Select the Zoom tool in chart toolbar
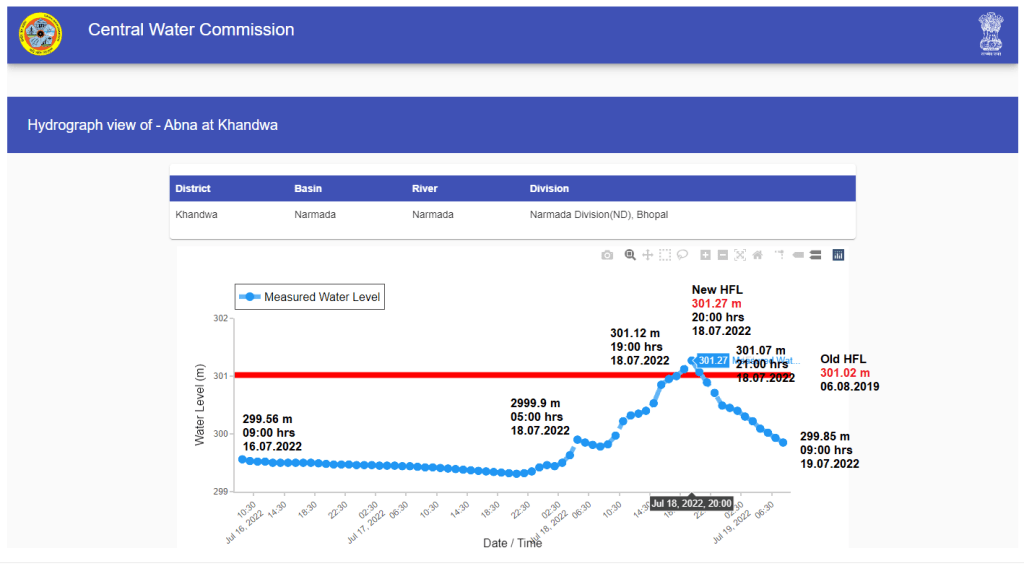This screenshot has height=566, width=1024. [x=630, y=255]
